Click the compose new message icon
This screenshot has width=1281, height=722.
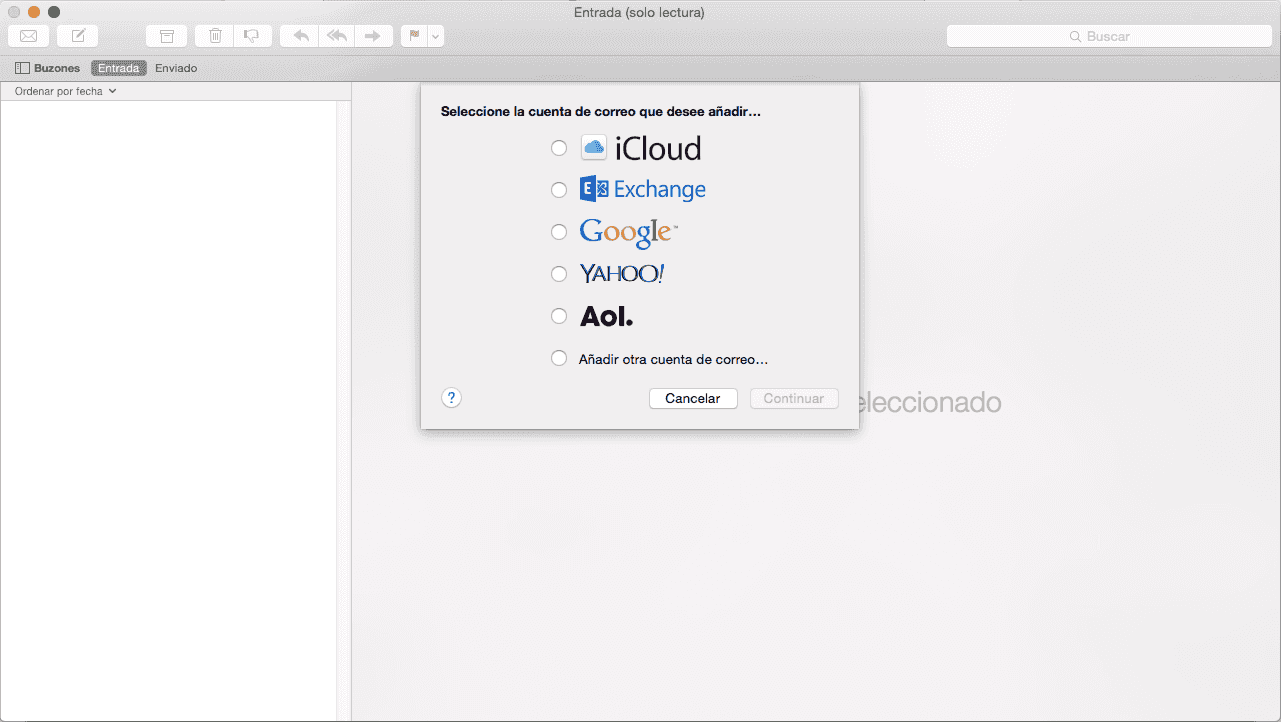pos(78,36)
